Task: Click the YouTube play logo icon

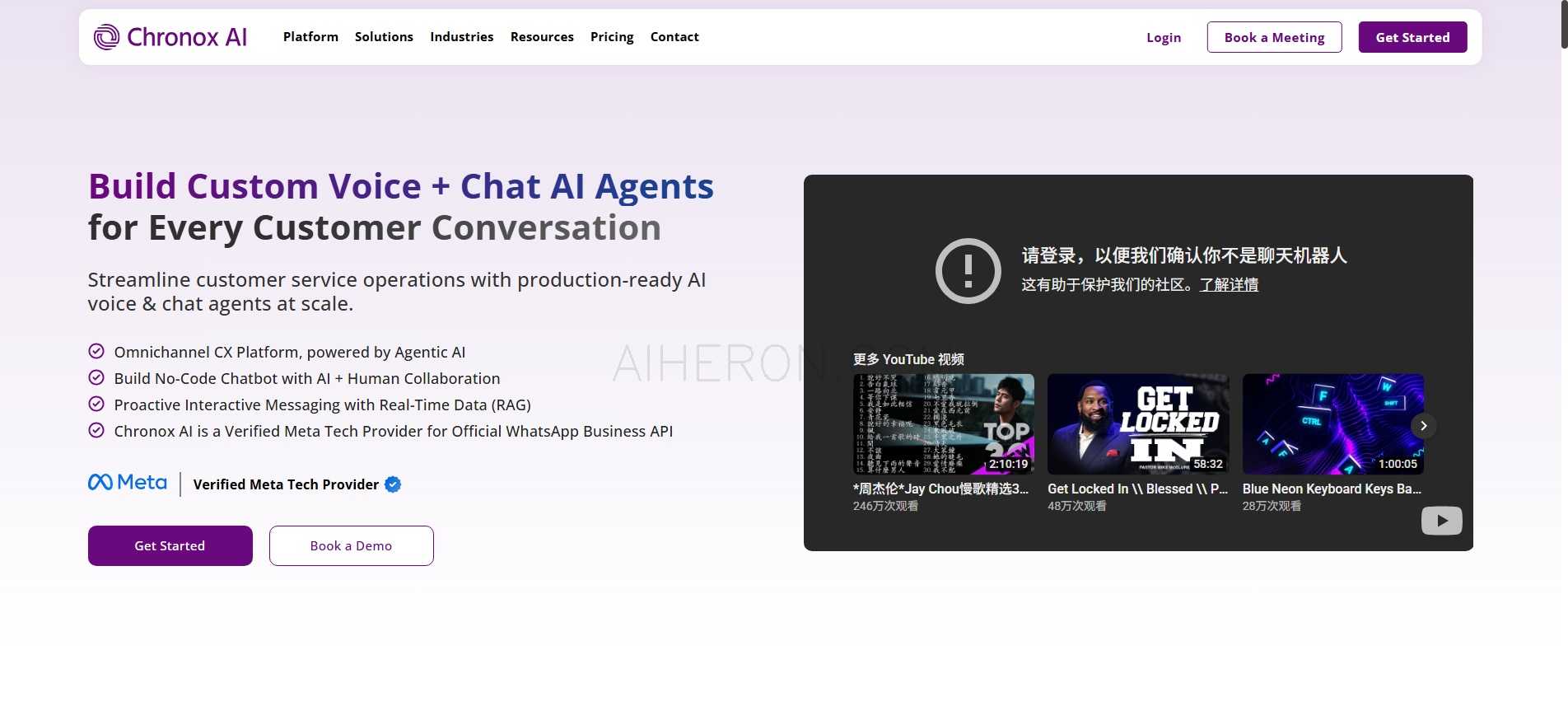Action: 1441,521
